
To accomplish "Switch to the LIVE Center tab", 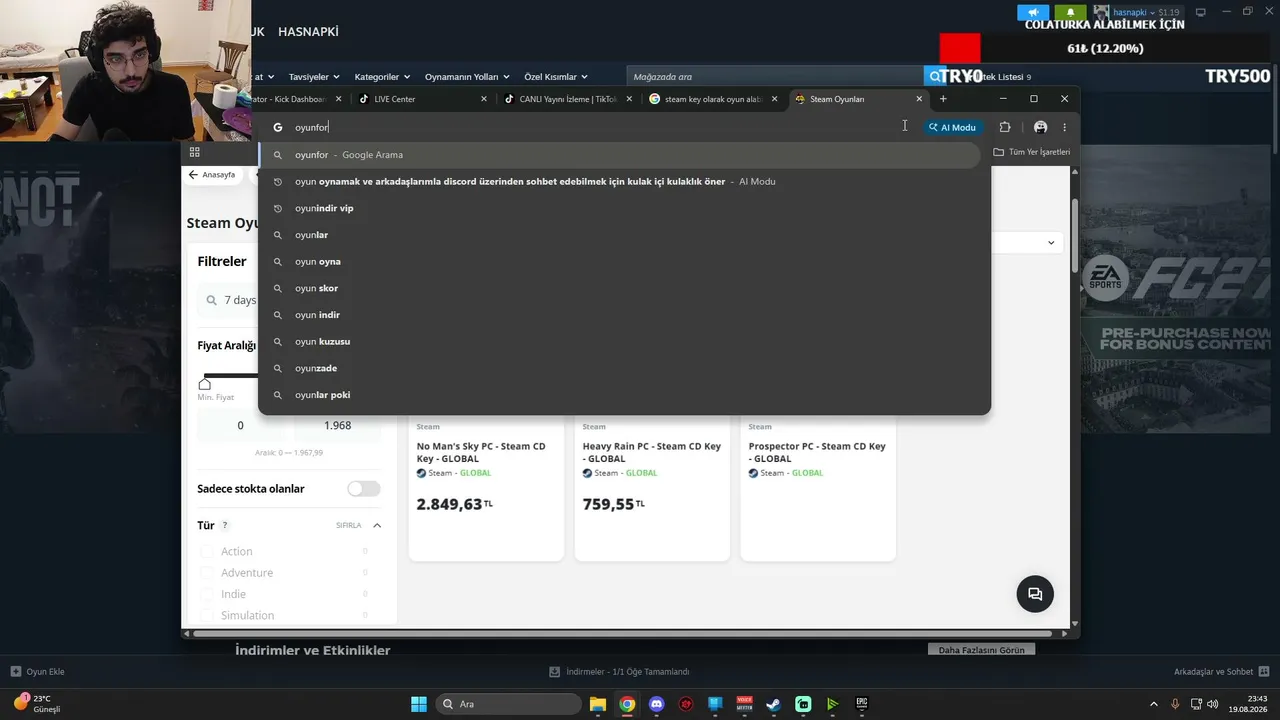I will [x=423, y=99].
